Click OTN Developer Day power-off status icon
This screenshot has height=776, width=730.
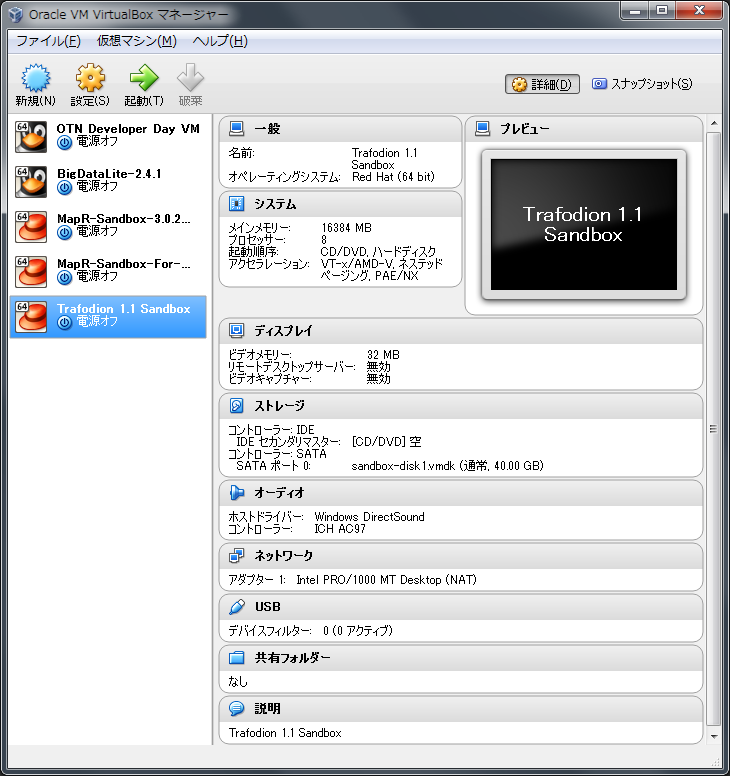click(64, 143)
